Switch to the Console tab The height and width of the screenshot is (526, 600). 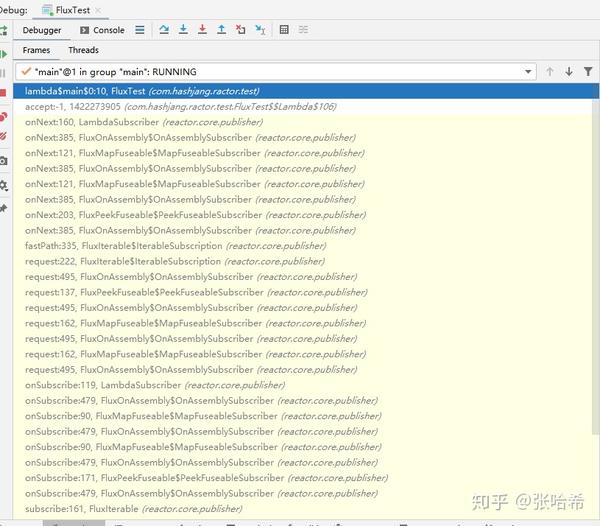[102, 30]
